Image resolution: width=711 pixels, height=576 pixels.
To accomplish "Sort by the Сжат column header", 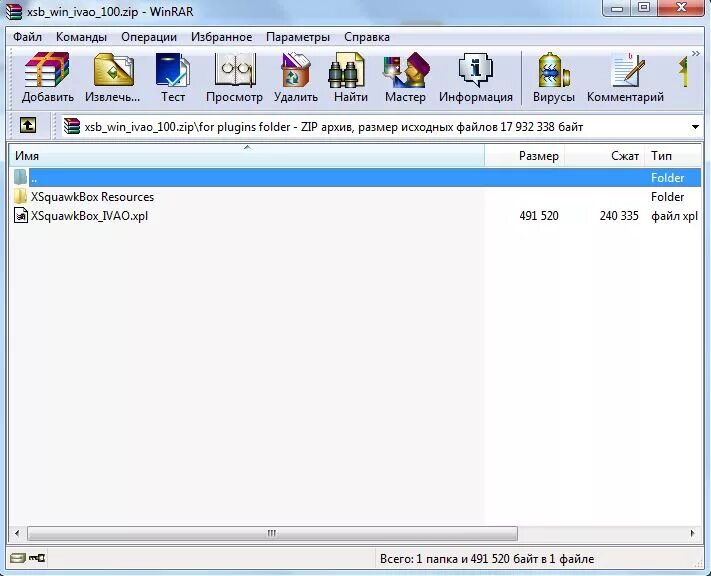I will (x=604, y=156).
